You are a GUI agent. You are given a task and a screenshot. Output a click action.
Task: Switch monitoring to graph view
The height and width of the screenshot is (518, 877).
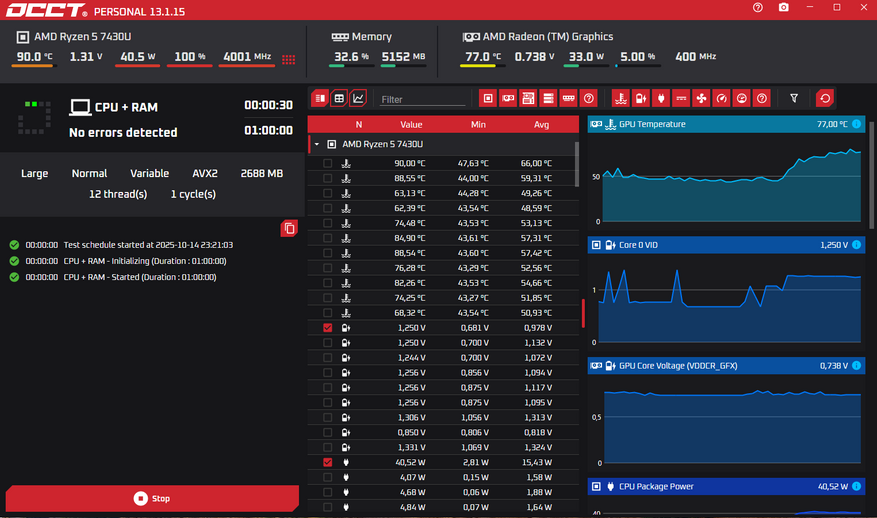(x=359, y=98)
